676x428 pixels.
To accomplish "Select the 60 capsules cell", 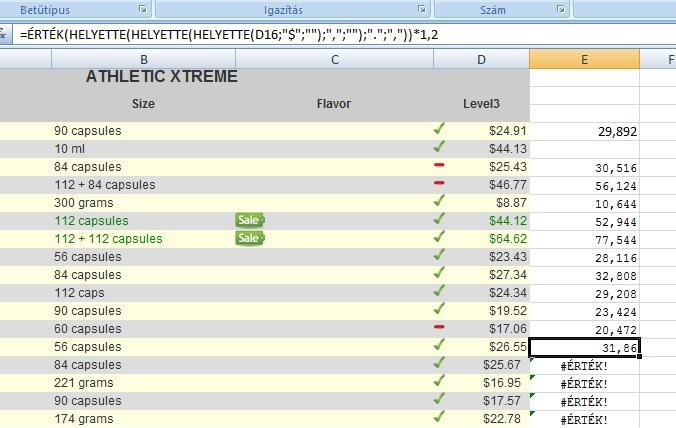I will point(144,329).
